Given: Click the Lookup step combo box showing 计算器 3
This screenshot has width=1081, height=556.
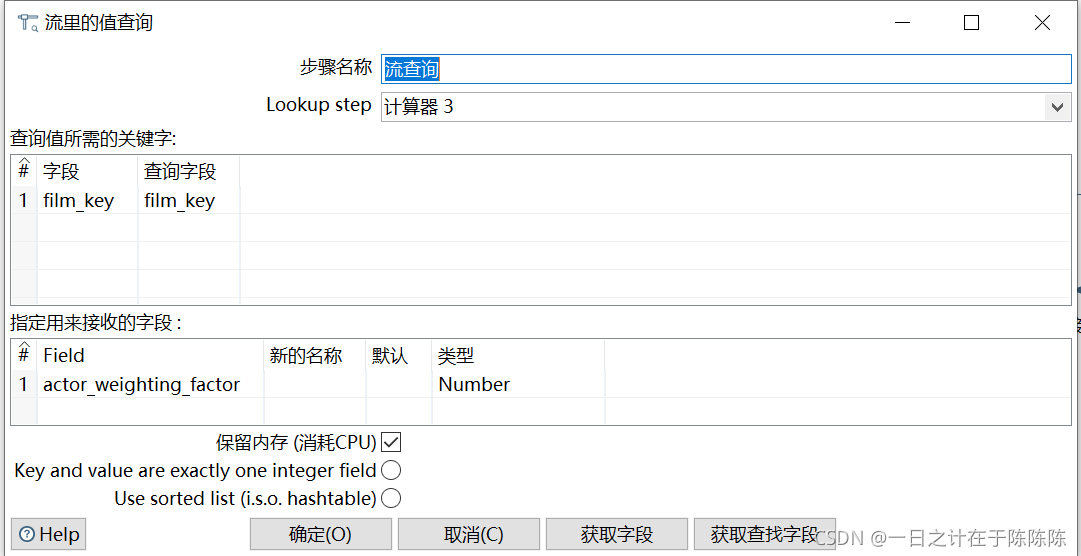Looking at the screenshot, I should tap(726, 107).
